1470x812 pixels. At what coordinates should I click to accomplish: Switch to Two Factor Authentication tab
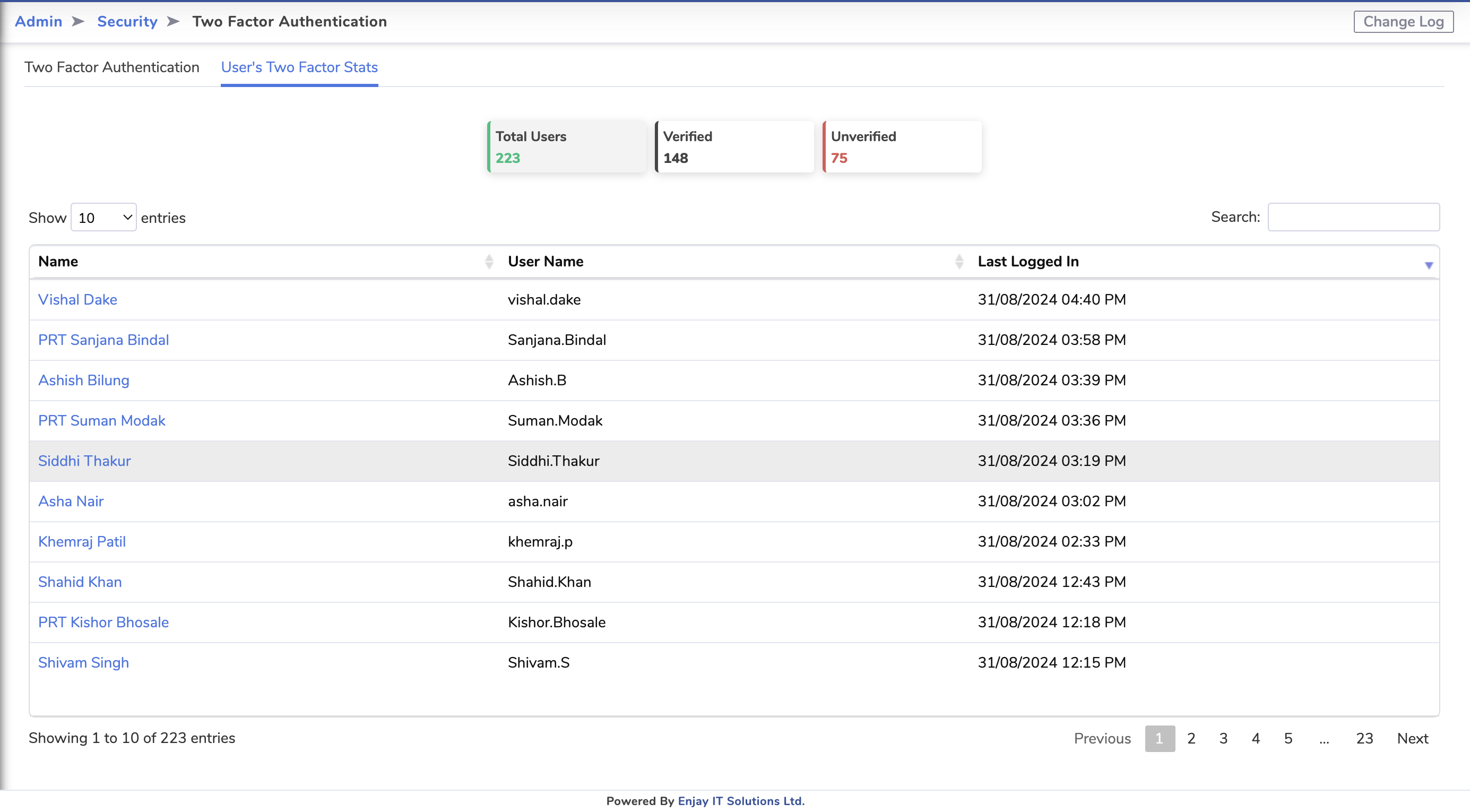(112, 67)
